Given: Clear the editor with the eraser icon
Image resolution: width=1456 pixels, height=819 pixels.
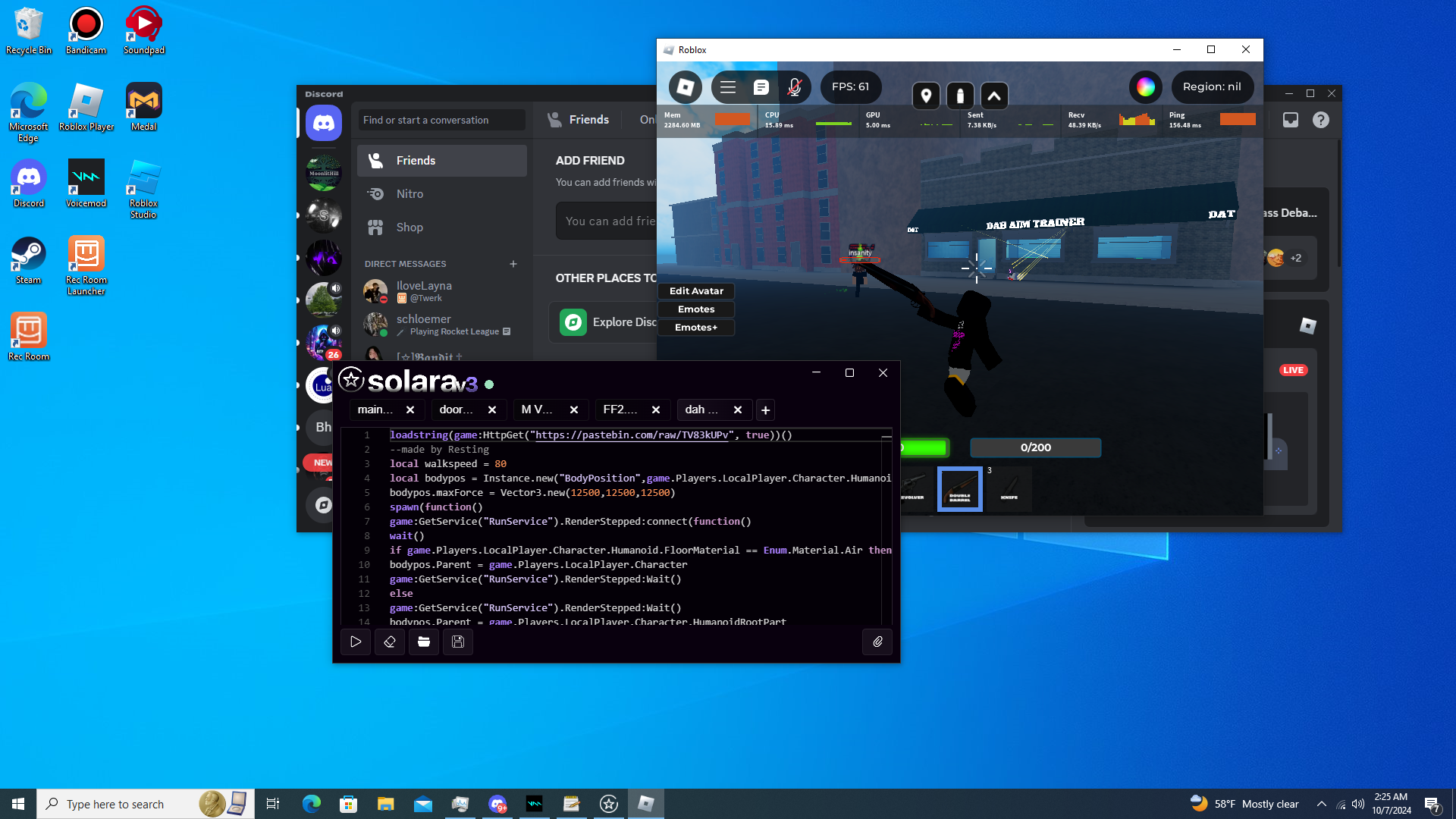Looking at the screenshot, I should [390, 642].
